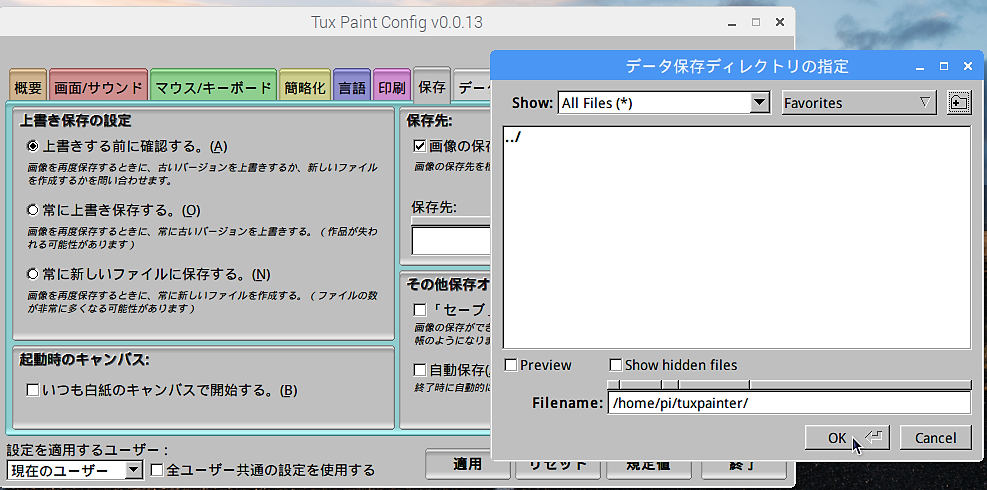Viewport: 987px width, 490px height.
Task: Enable Show hidden files checkbox
Action: (x=616, y=365)
